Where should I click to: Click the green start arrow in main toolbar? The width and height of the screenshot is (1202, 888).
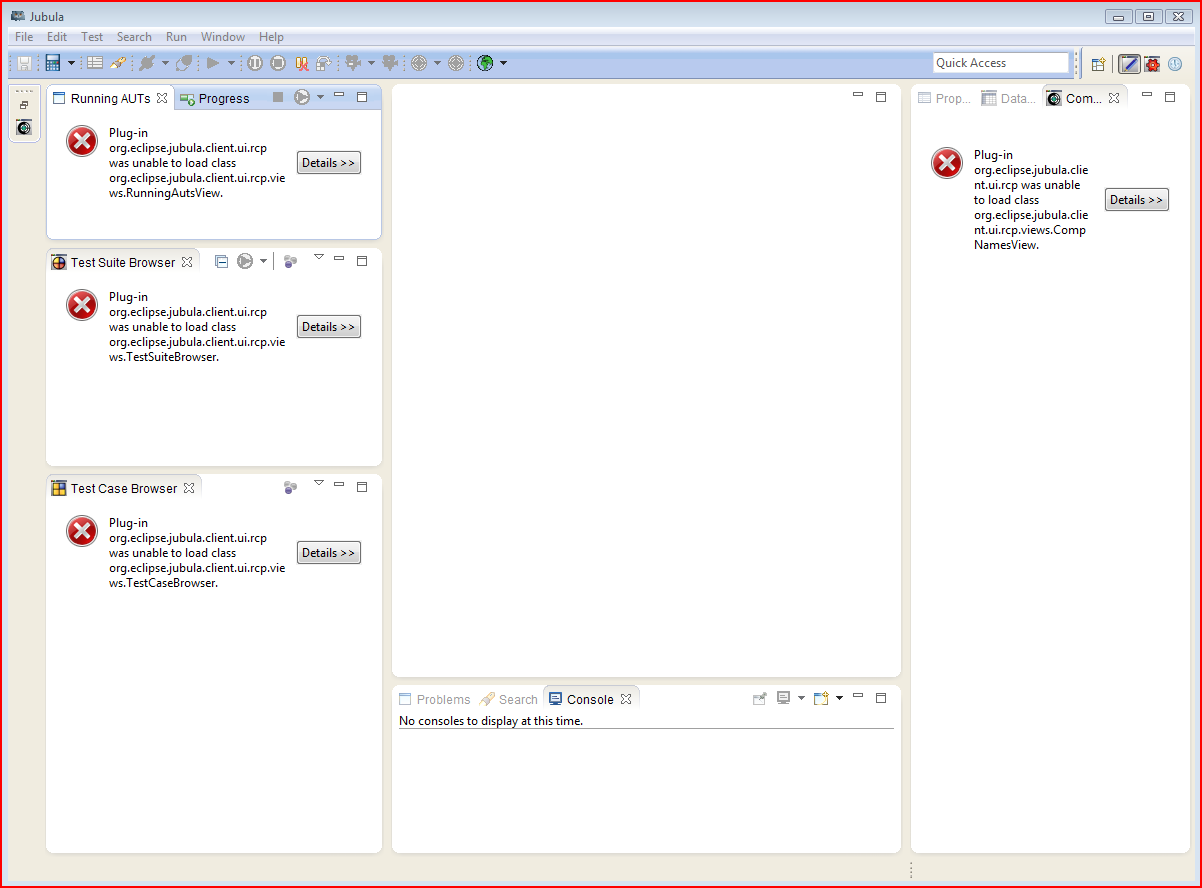coord(212,63)
